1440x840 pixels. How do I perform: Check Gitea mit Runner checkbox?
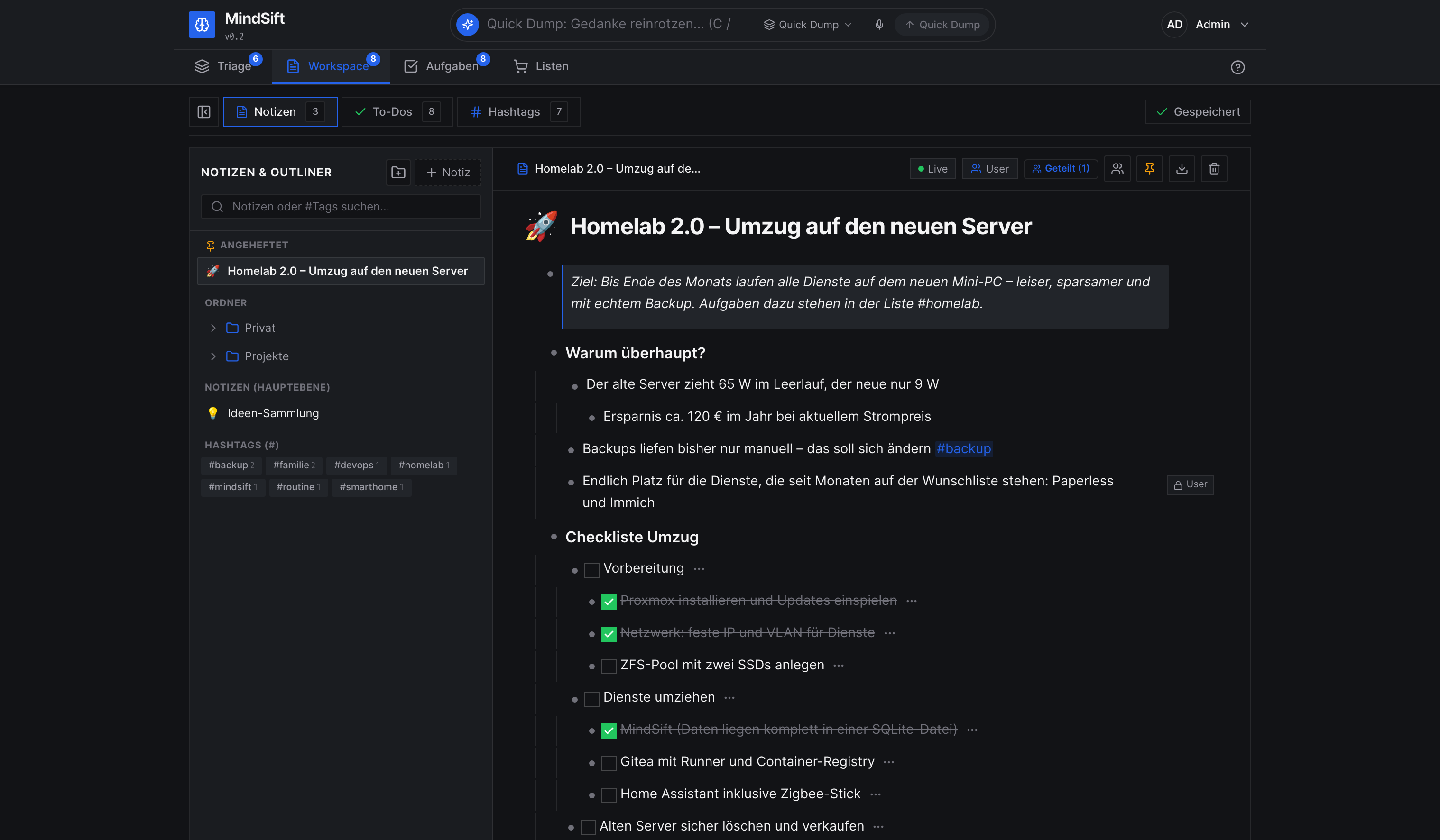click(x=609, y=764)
